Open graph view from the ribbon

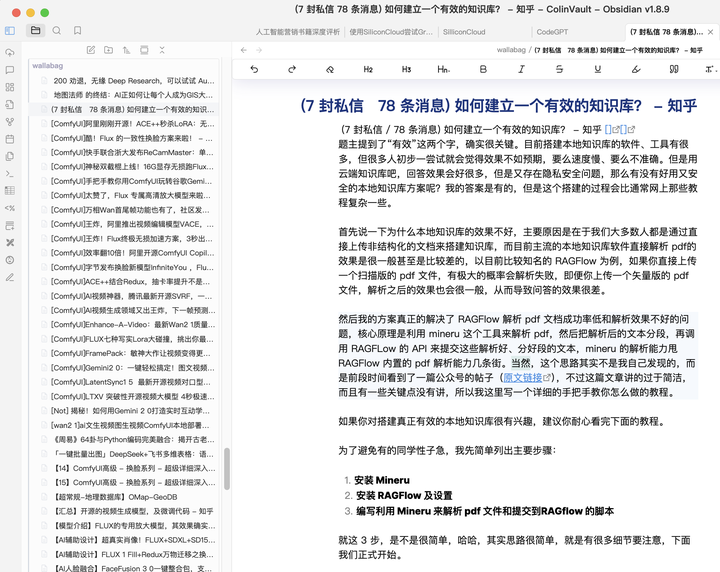coord(10,122)
